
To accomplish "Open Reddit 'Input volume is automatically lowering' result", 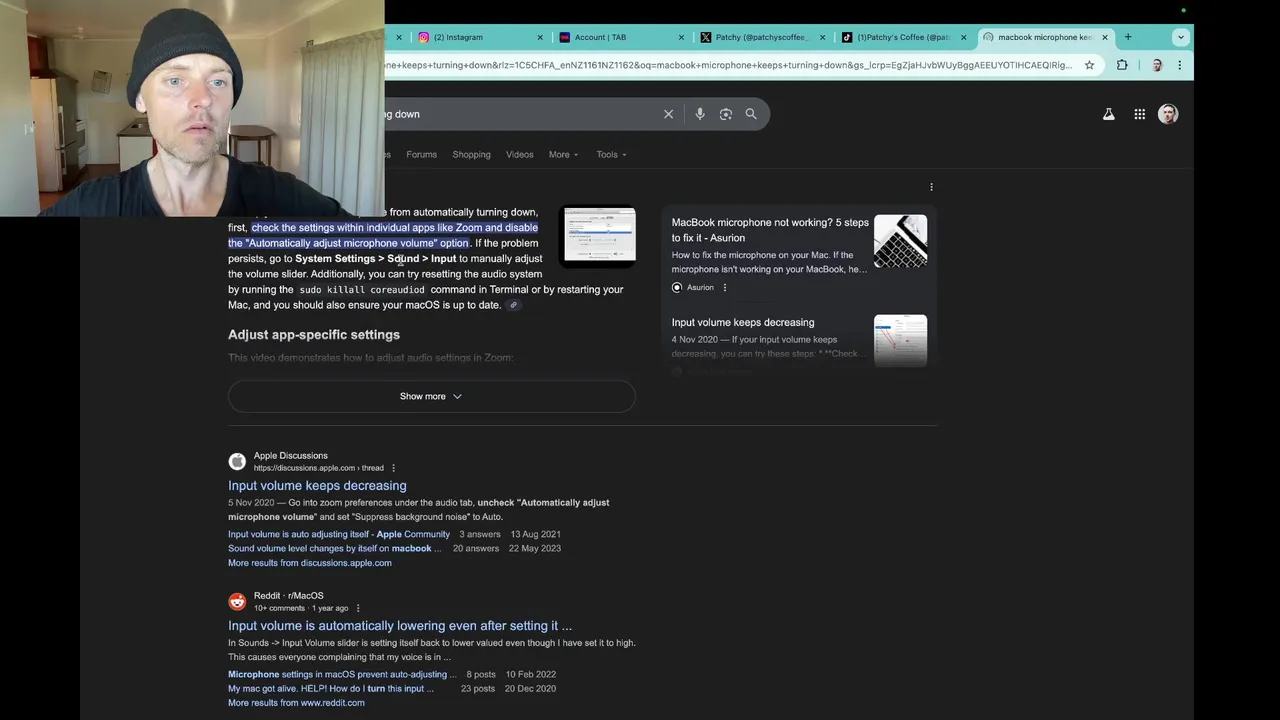I will 400,626.
